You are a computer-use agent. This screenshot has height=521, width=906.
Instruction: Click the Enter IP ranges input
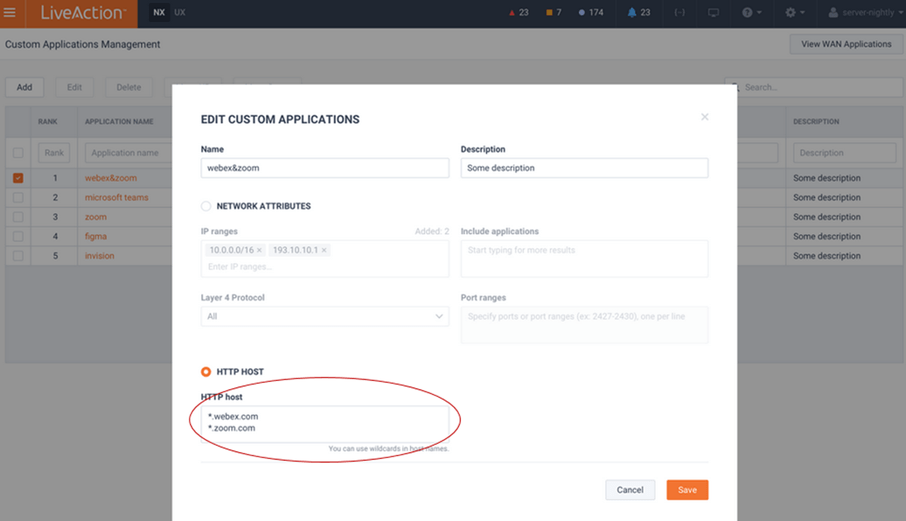click(x=325, y=267)
